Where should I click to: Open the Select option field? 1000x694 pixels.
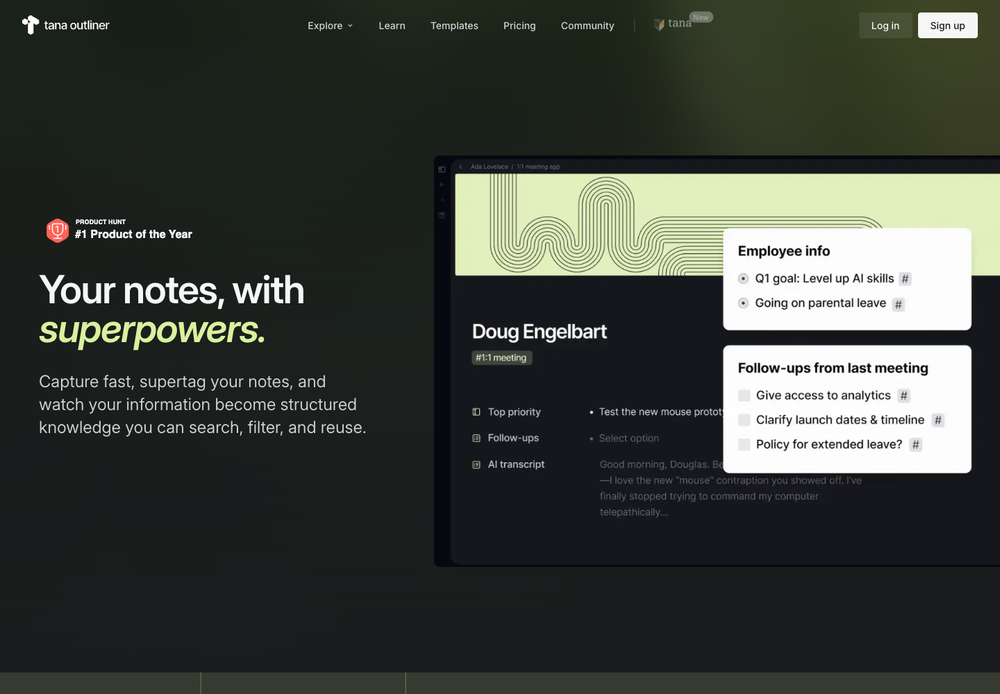(629, 438)
